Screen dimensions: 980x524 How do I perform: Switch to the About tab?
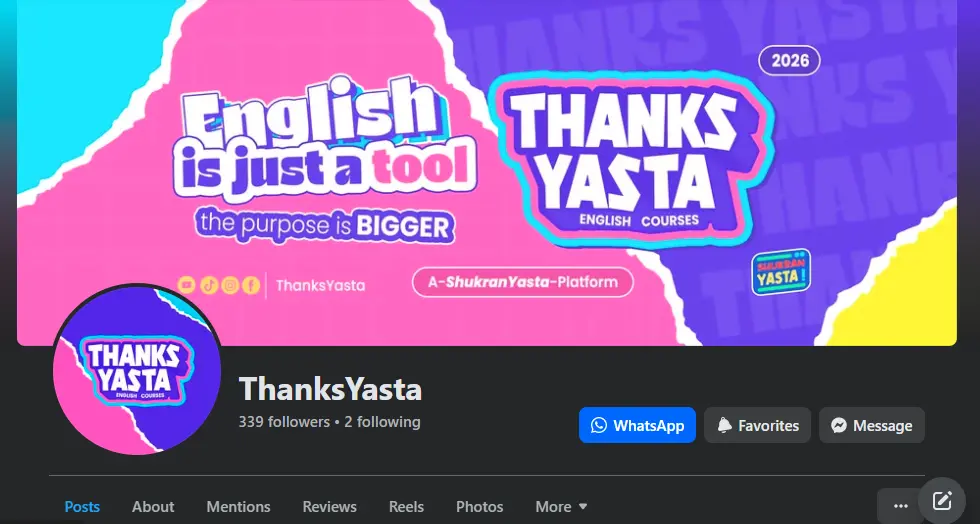point(153,506)
